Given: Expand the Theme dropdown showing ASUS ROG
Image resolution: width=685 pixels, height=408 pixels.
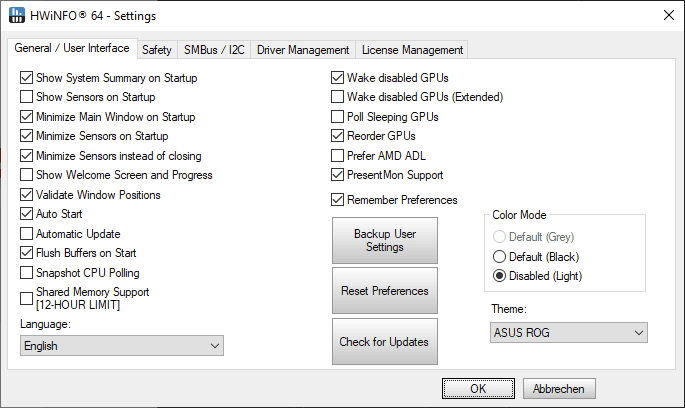Looking at the screenshot, I should tap(569, 333).
